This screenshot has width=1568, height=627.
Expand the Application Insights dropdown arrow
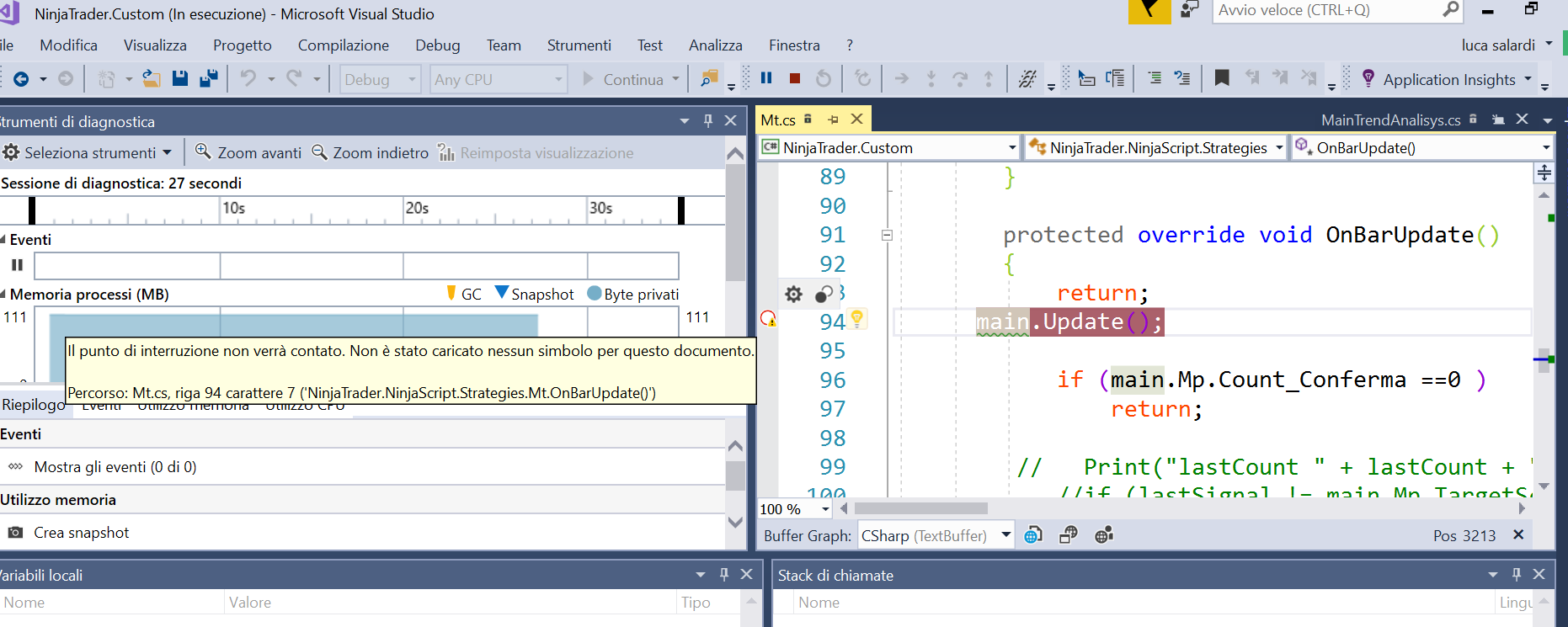pyautogui.click(x=1528, y=79)
